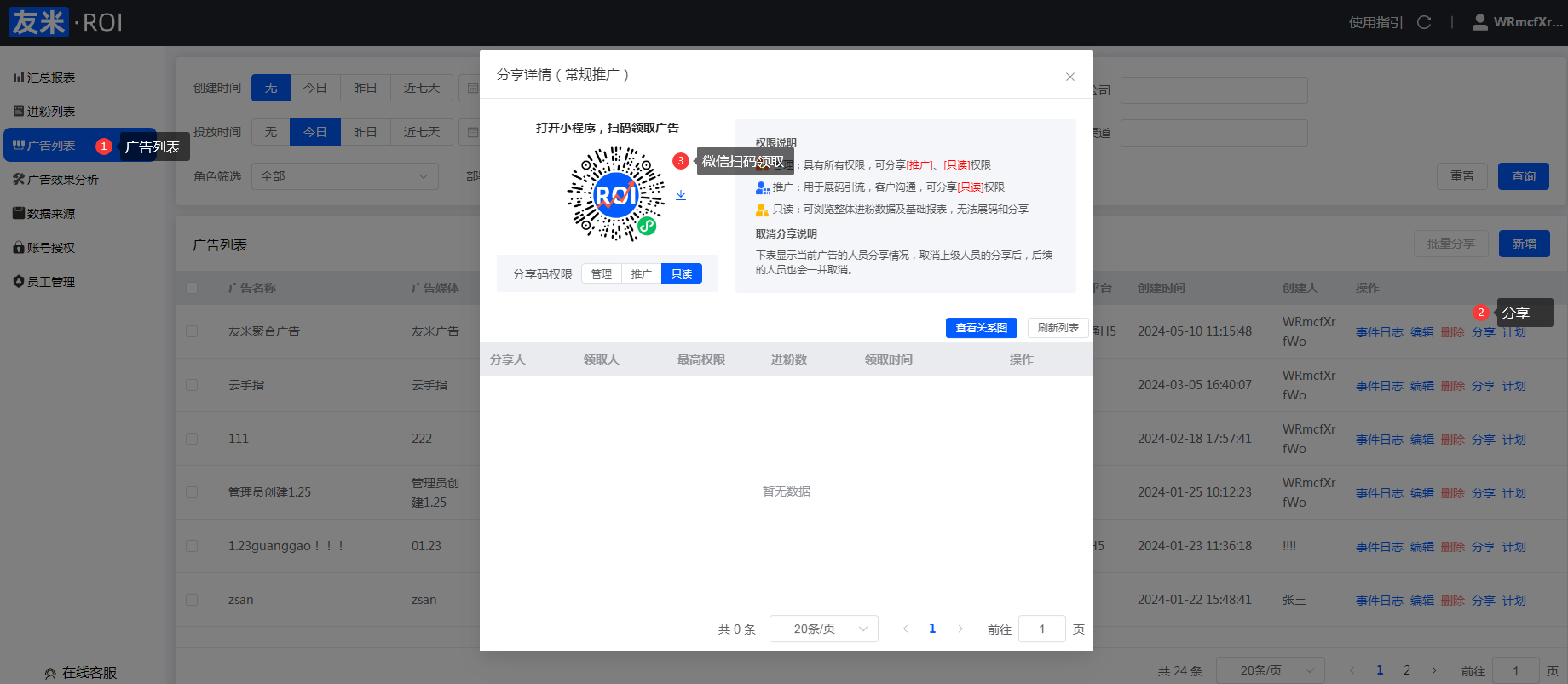
Task: Toggle select-all checkbox in ad table header
Action: click(x=192, y=288)
